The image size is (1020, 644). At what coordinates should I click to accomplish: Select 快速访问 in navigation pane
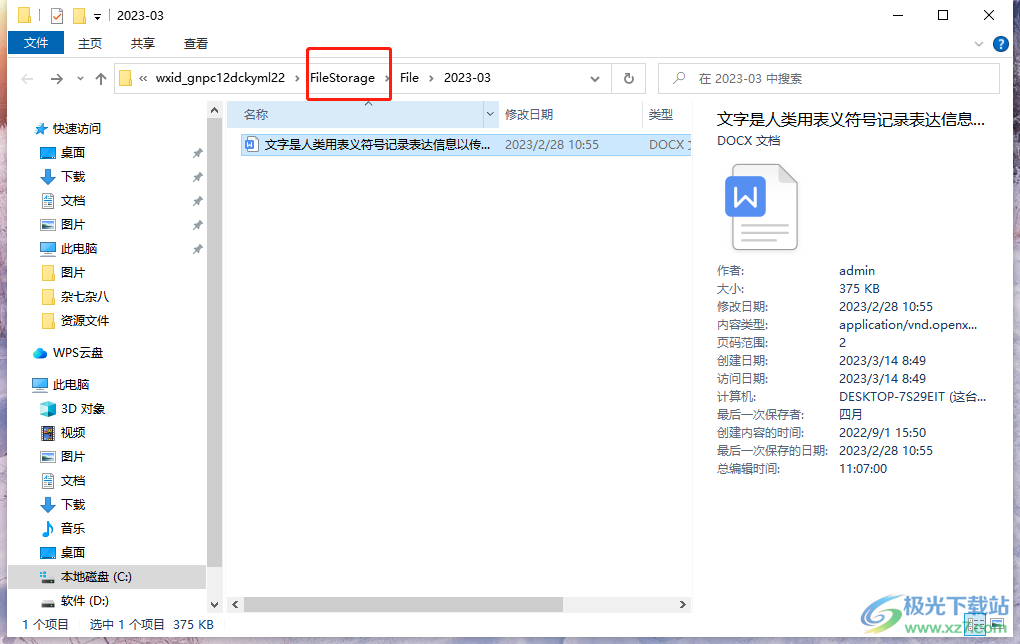pos(77,129)
